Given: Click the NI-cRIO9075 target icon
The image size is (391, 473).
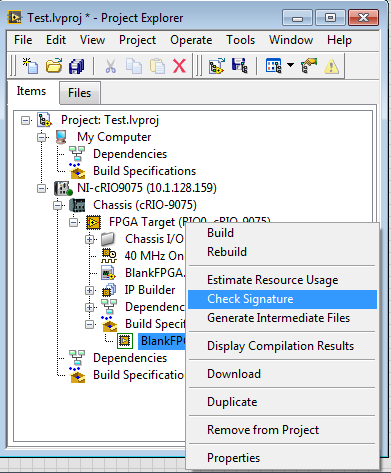Looking at the screenshot, I should pyautogui.click(x=63, y=188).
